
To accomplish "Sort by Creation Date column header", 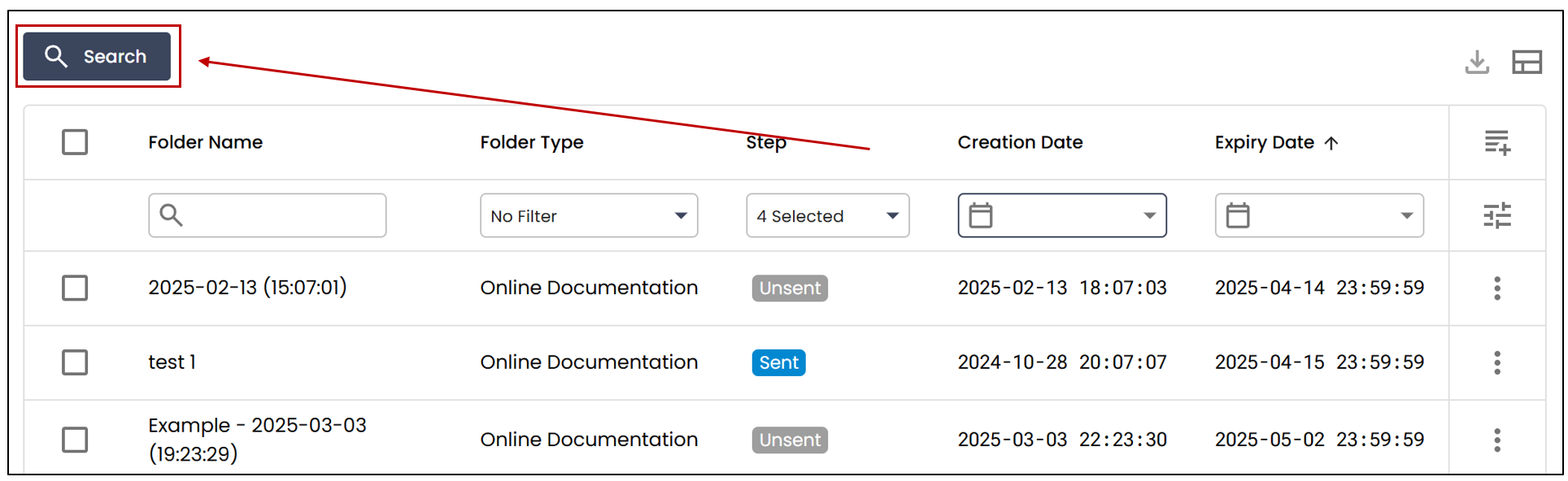I will [x=1020, y=142].
